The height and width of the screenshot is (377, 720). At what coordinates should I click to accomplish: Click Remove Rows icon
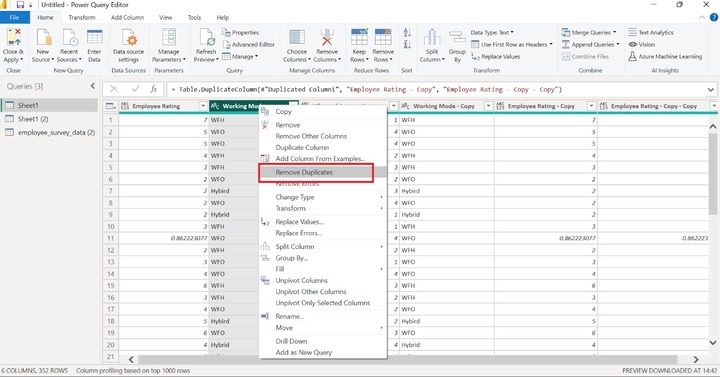click(x=383, y=37)
